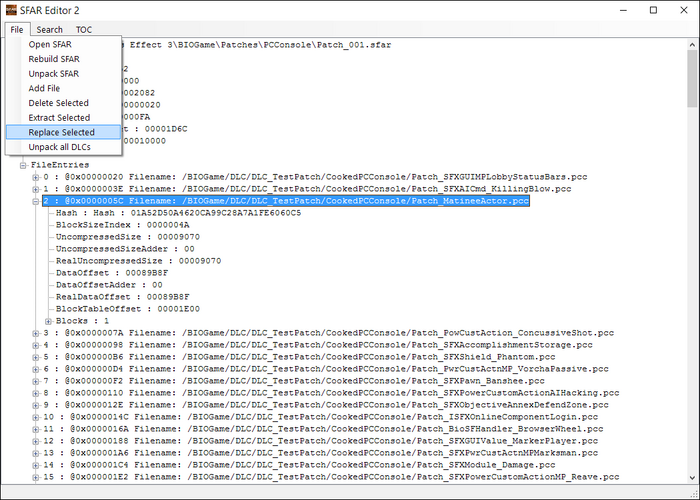Select row Patch_SFXPowerCustomActionMP_Reave.pcc
Image resolution: width=700 pixels, height=500 pixels.
point(331,477)
